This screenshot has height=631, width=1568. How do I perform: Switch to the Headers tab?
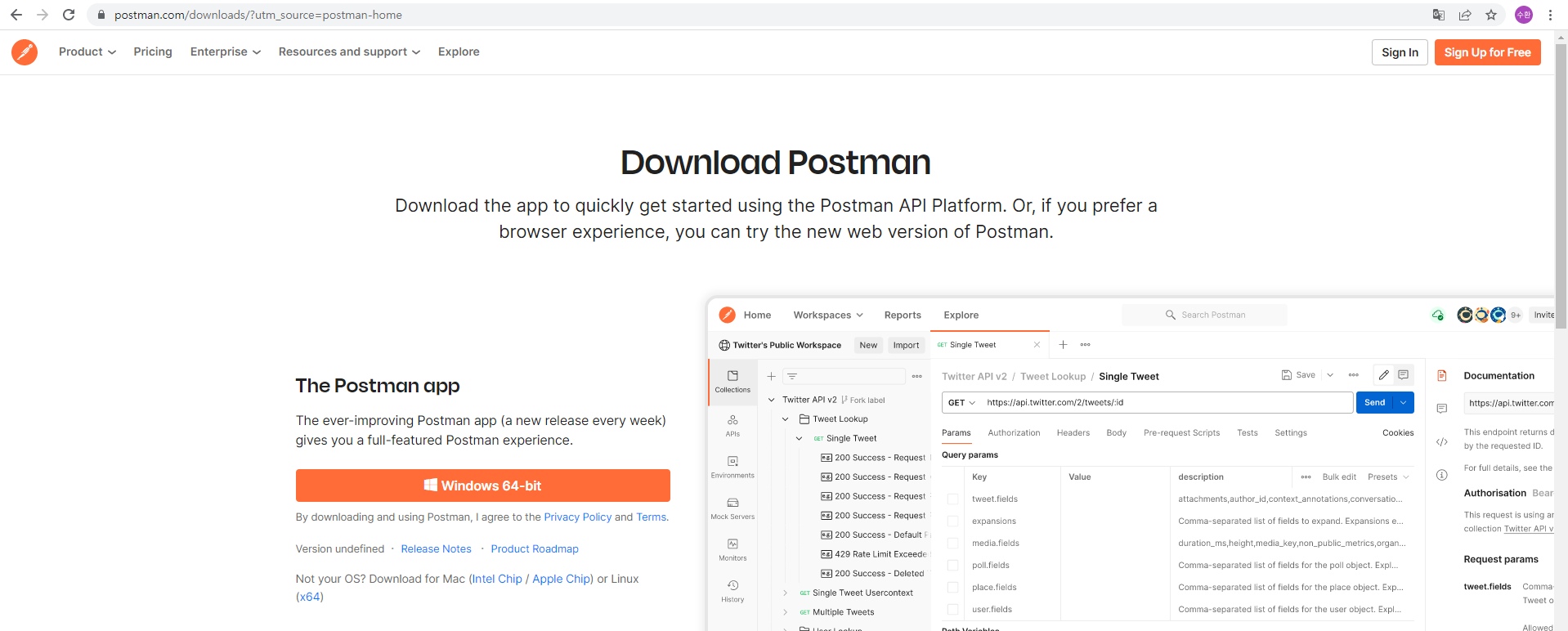click(x=1073, y=432)
